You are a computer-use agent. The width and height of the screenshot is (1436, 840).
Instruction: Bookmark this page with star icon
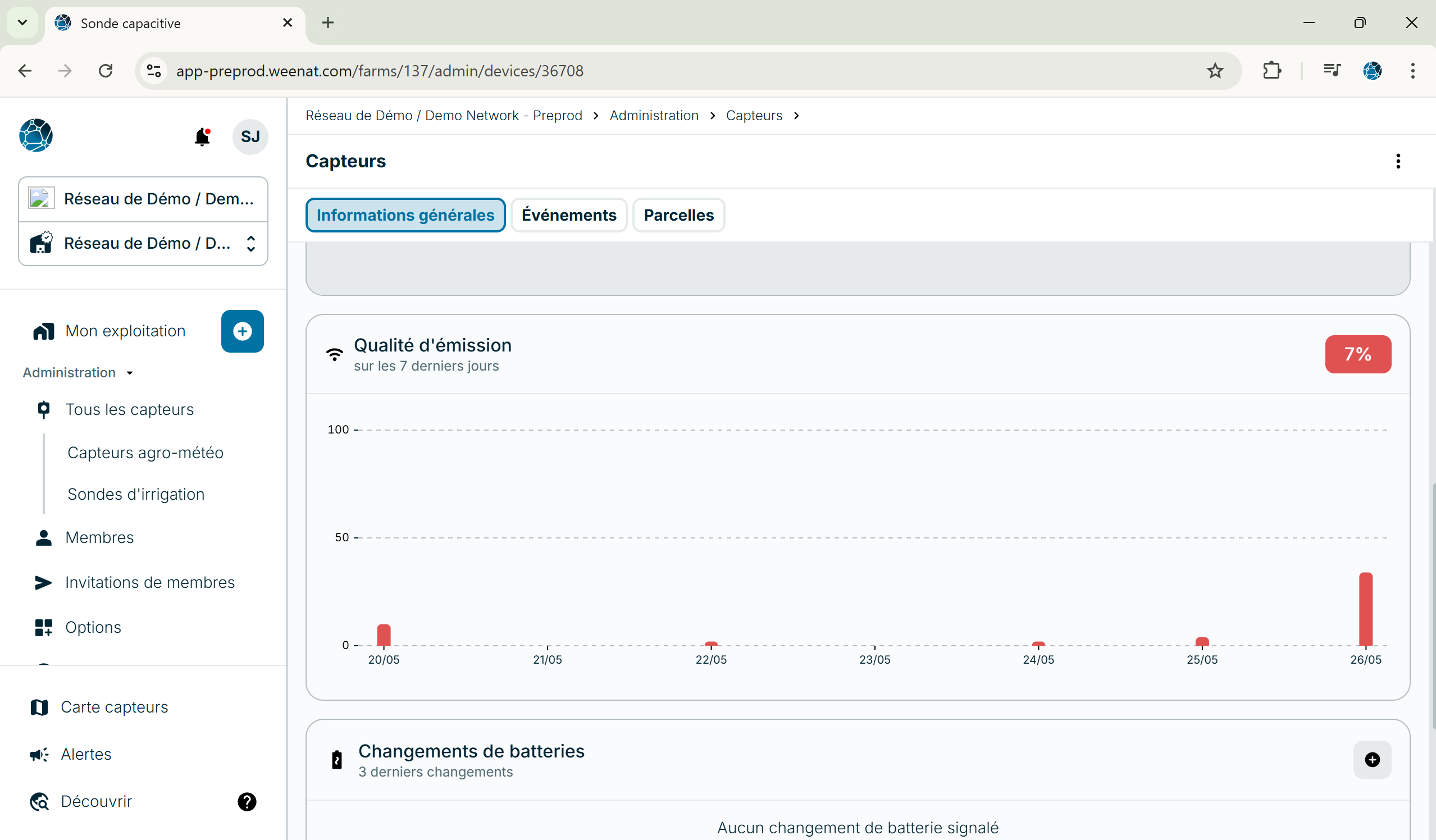click(x=1215, y=71)
